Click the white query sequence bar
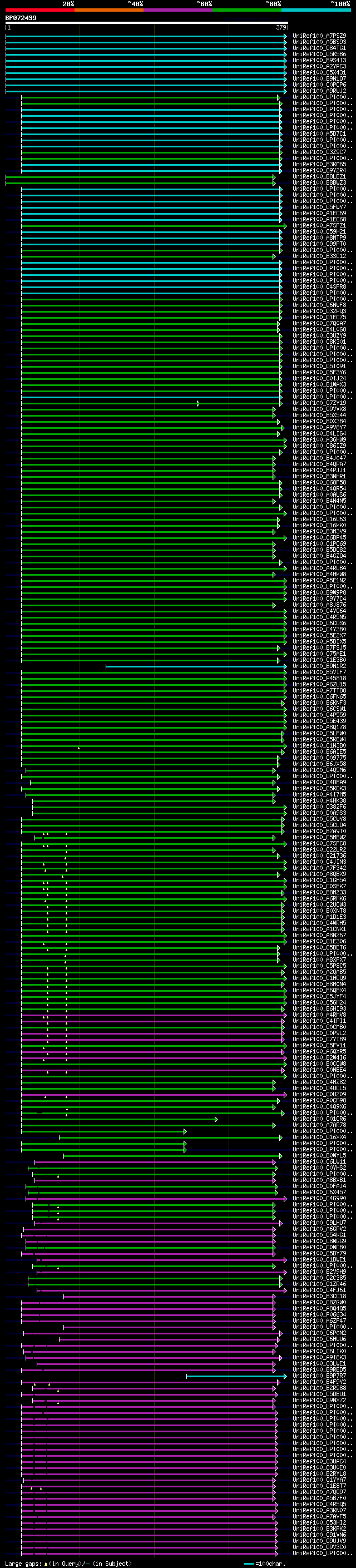Viewport: 356px width, 1568px height. click(147, 22)
